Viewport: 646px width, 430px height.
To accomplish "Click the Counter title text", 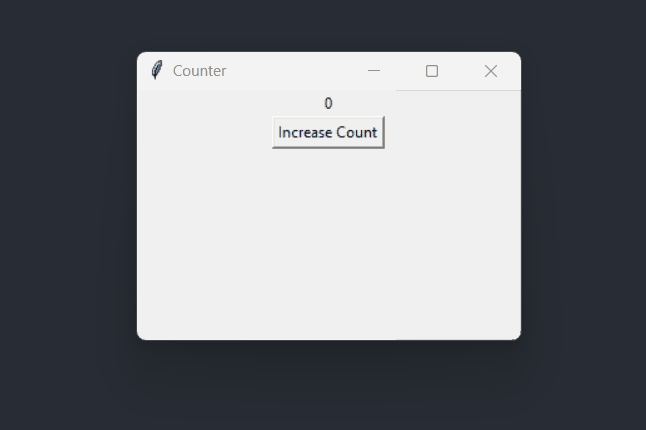I will [199, 71].
